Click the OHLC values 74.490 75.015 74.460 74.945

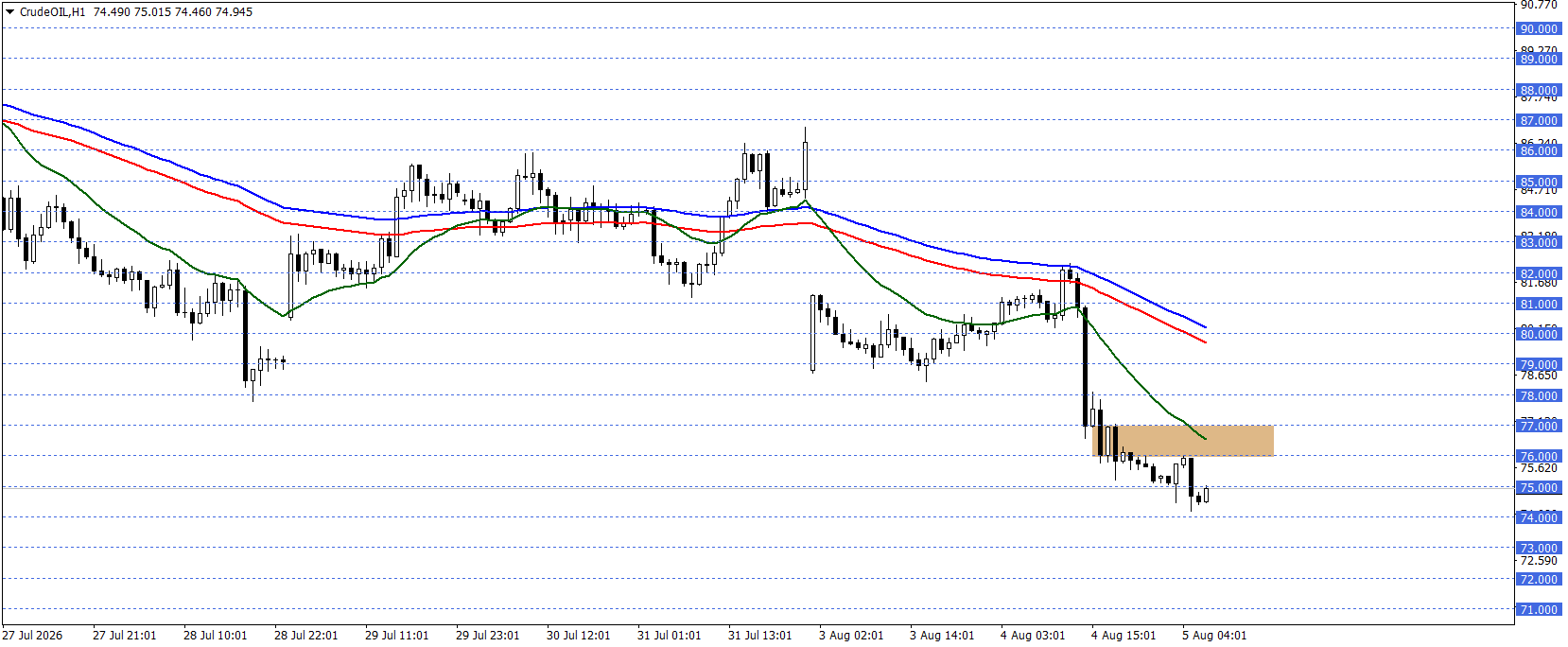(173, 12)
